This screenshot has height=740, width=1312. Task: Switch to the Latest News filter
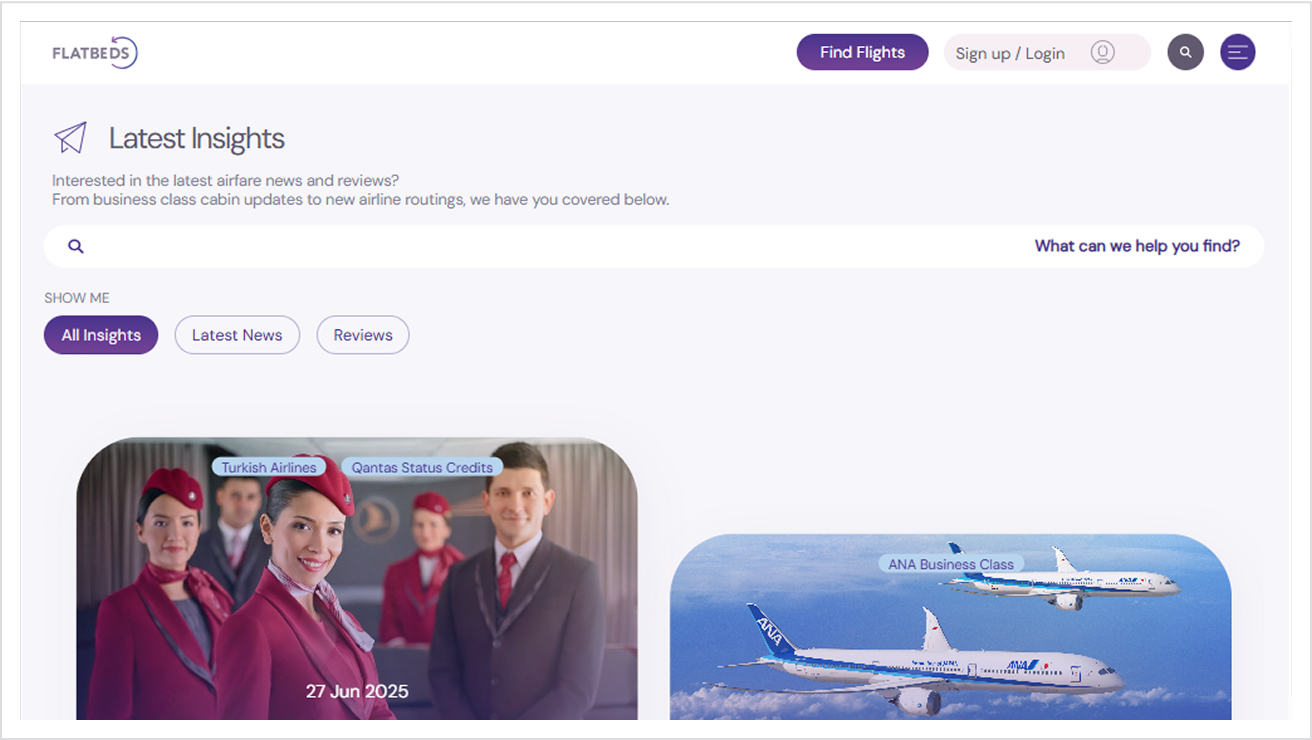237,335
